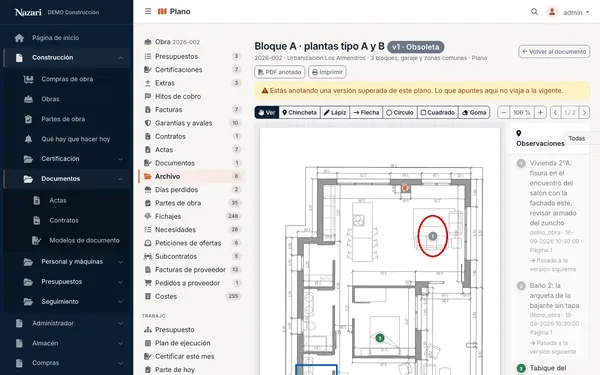Select the Círculo tool

point(400,112)
